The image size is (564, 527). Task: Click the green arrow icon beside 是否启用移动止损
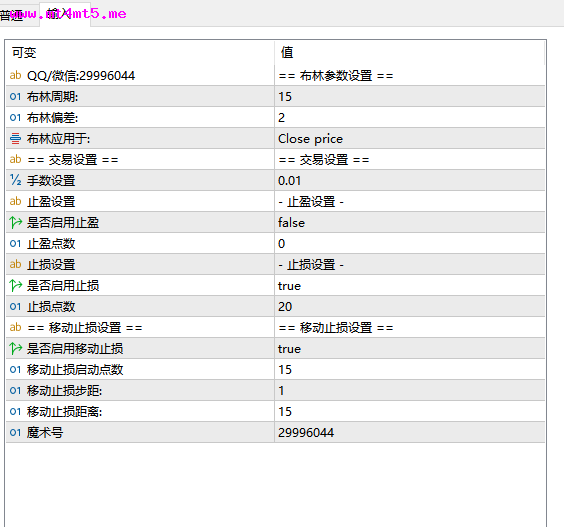click(x=15, y=348)
